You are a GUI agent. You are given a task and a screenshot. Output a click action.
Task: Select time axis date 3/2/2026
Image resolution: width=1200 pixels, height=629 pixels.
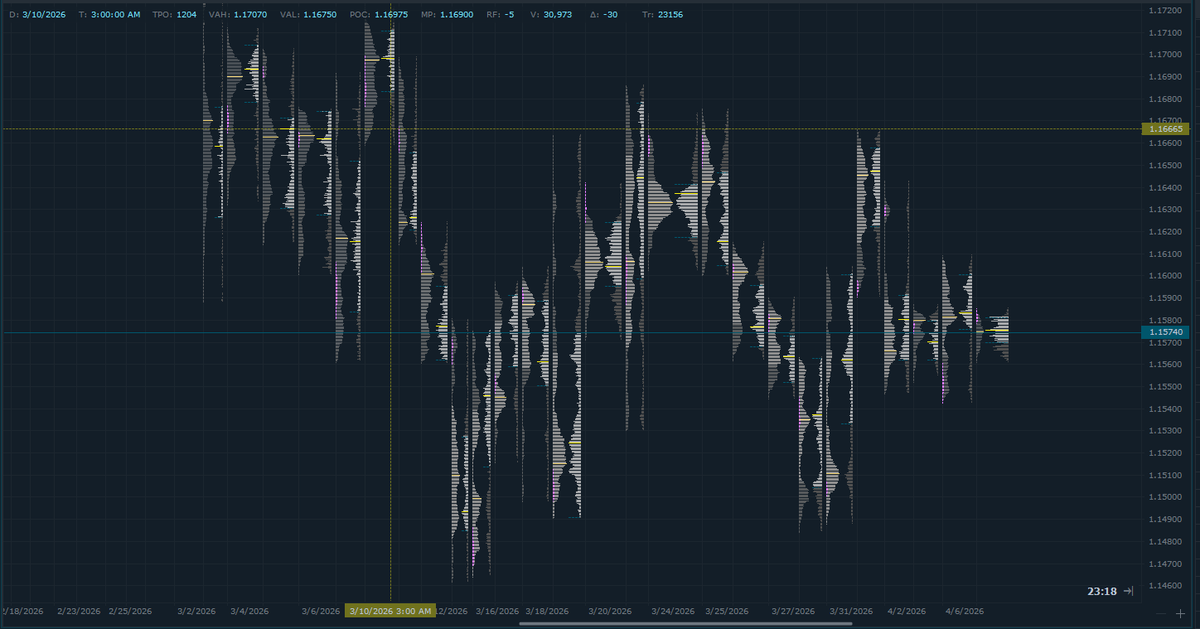(x=197, y=611)
